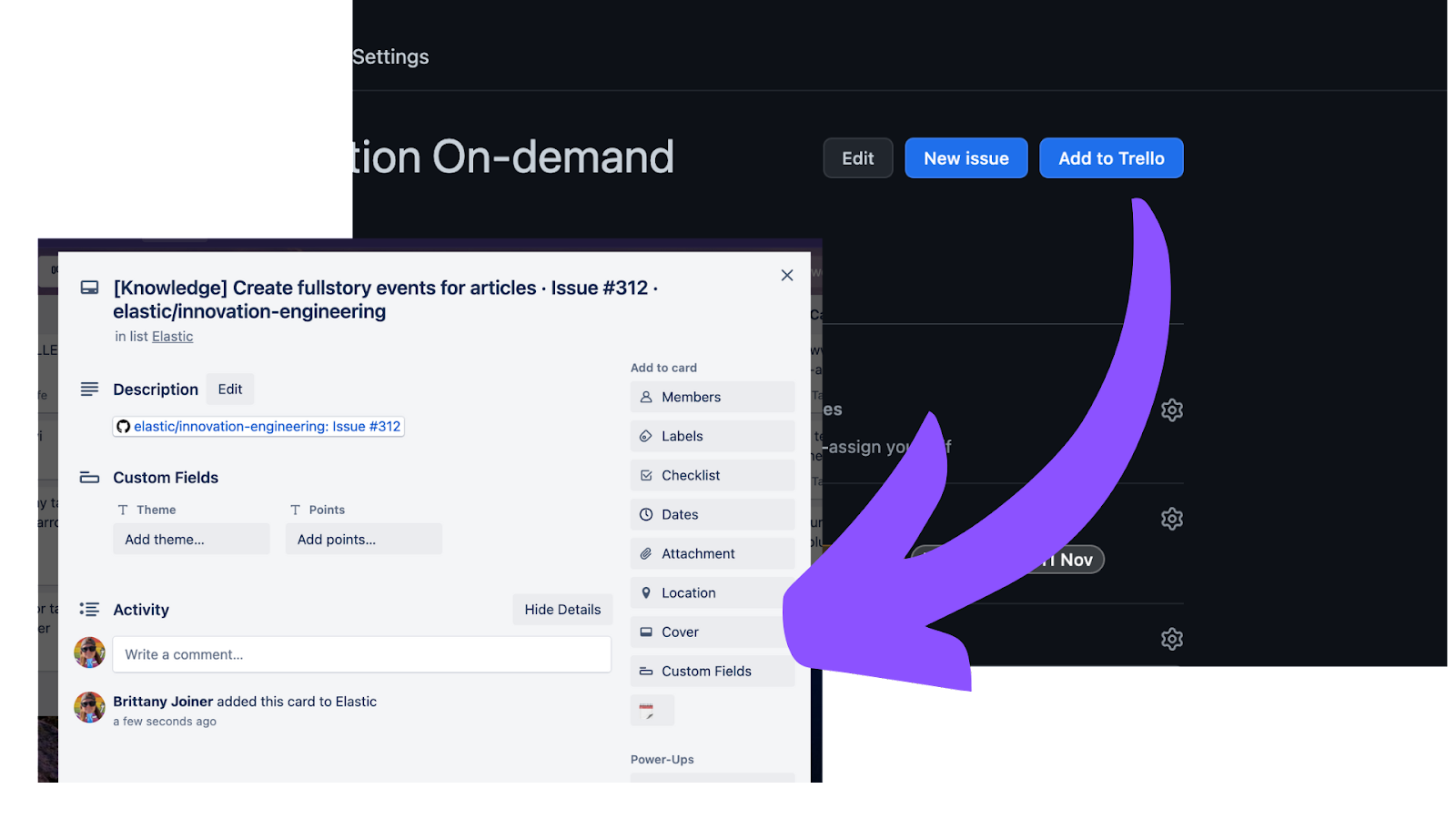Set Location on the card

point(708,592)
